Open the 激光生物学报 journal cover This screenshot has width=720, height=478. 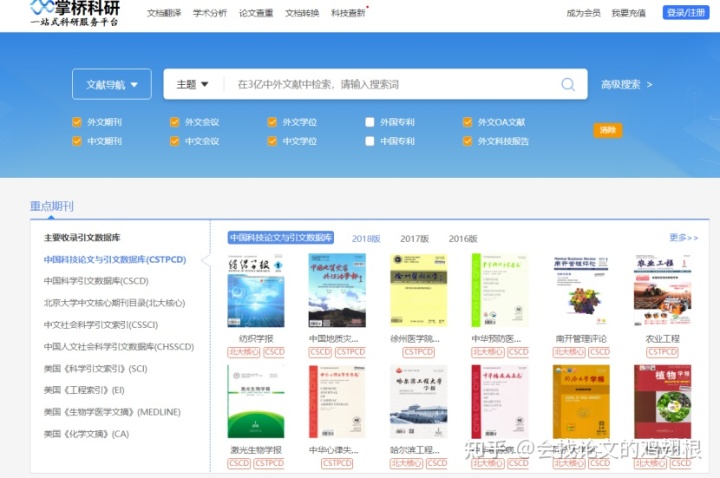pos(256,402)
